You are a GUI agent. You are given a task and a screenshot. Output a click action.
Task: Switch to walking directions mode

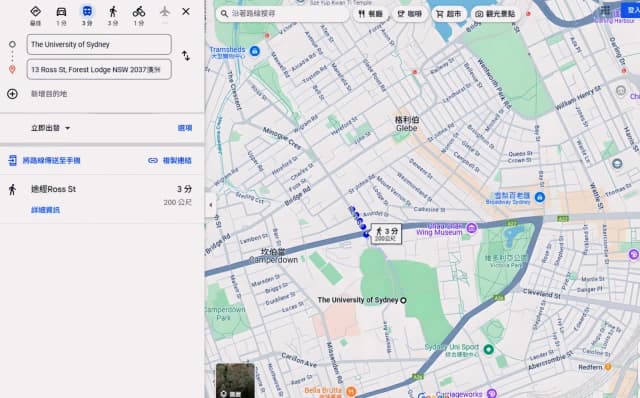(113, 12)
